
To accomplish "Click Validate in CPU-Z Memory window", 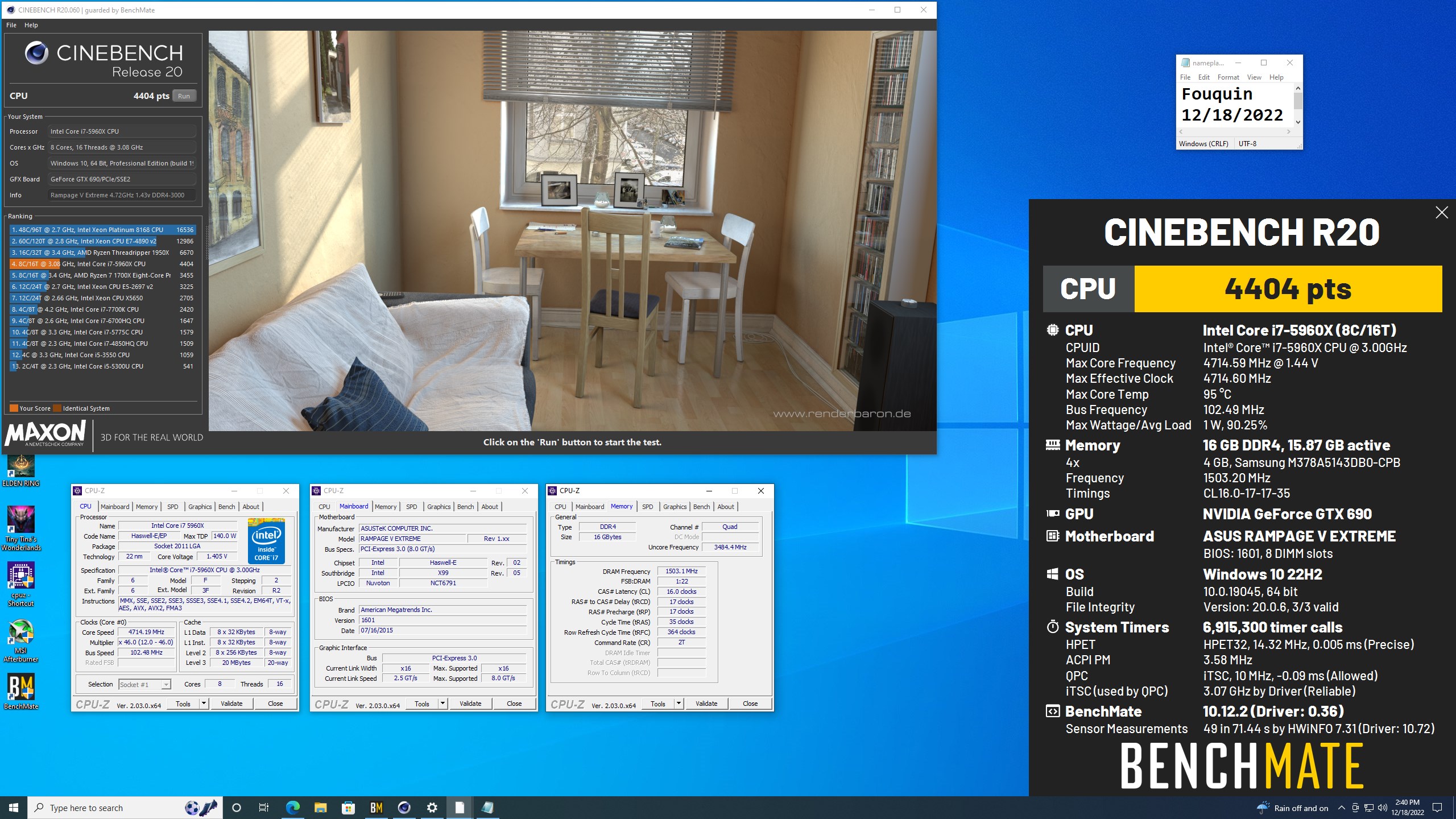I will point(706,704).
